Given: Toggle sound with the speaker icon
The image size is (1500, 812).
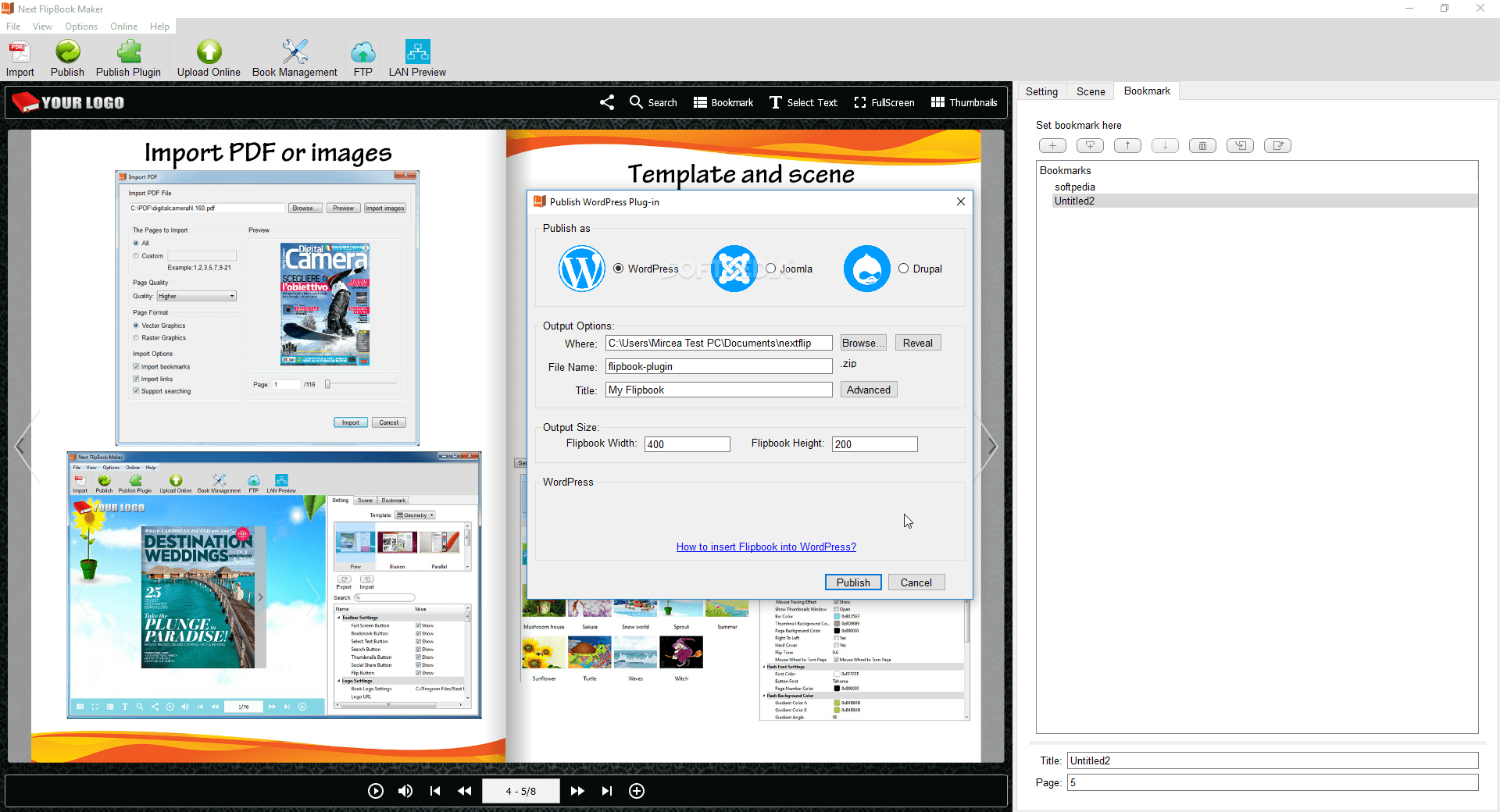Looking at the screenshot, I should 405,791.
